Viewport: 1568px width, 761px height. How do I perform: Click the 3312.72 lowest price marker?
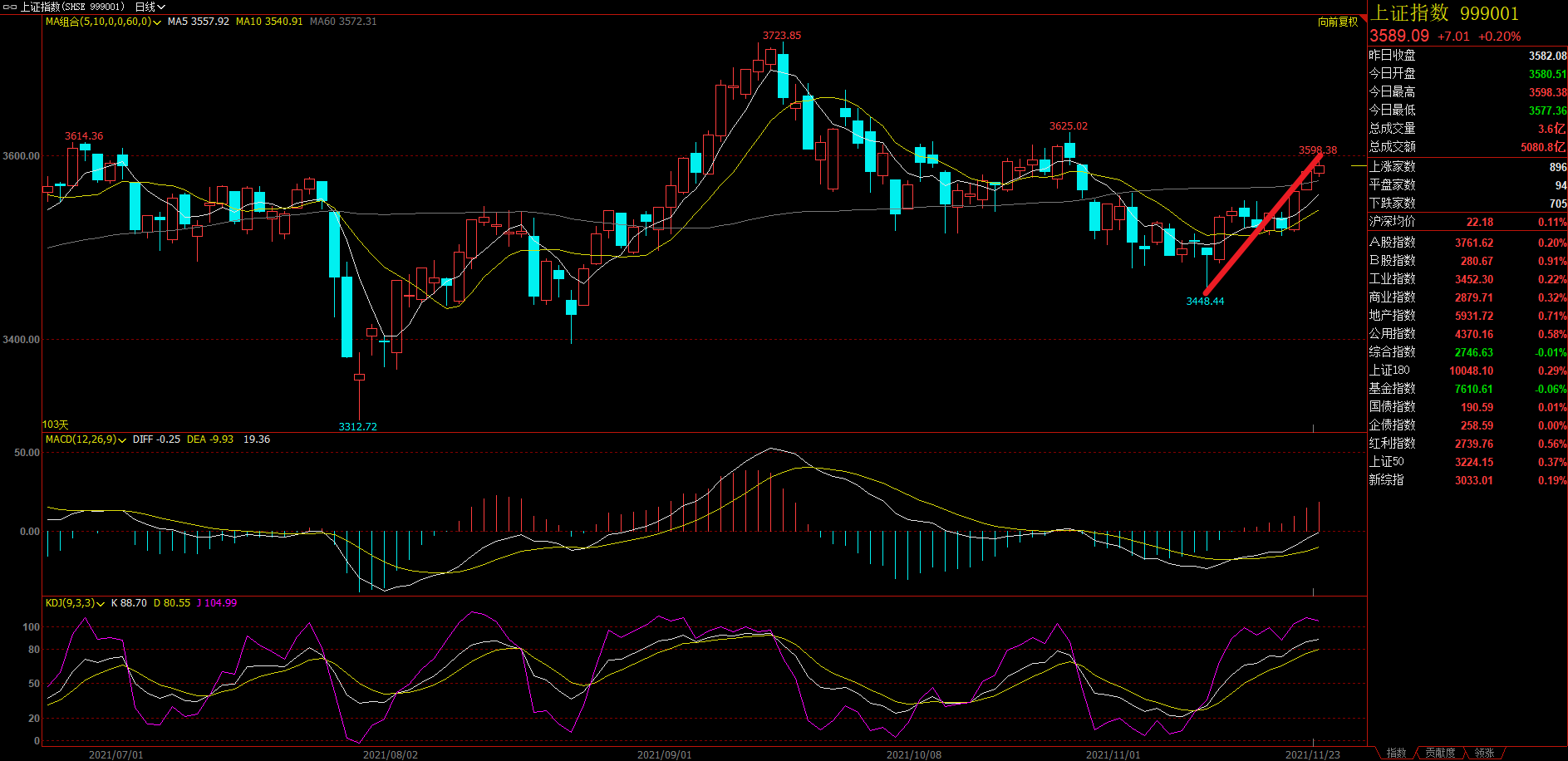tap(357, 426)
